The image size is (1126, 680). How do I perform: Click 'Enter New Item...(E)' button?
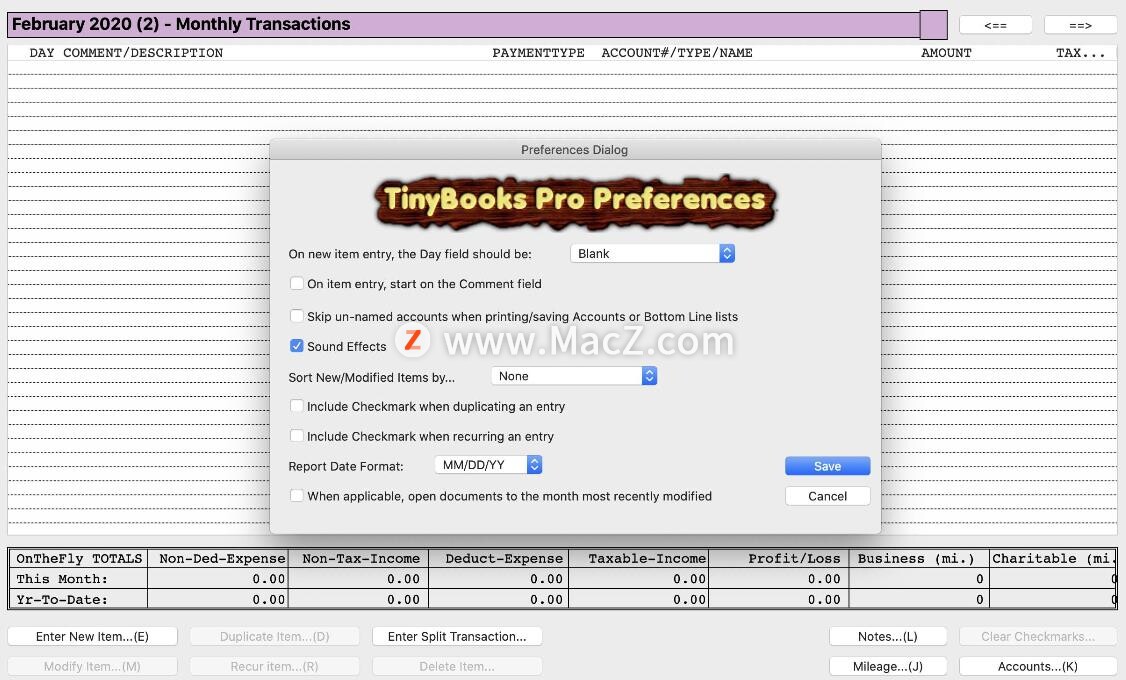[x=93, y=636]
